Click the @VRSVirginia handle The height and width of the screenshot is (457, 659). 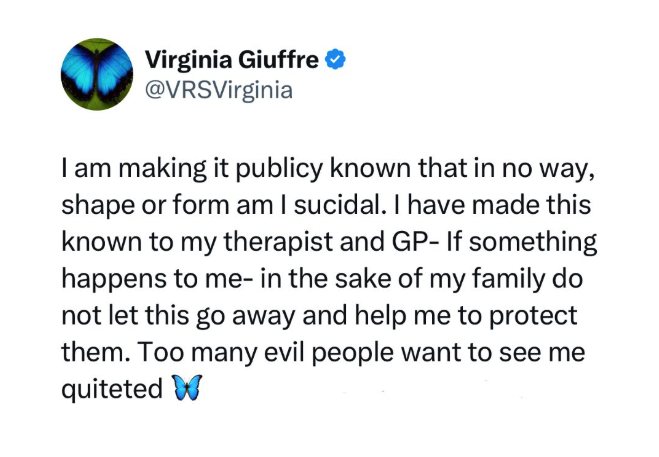point(219,90)
